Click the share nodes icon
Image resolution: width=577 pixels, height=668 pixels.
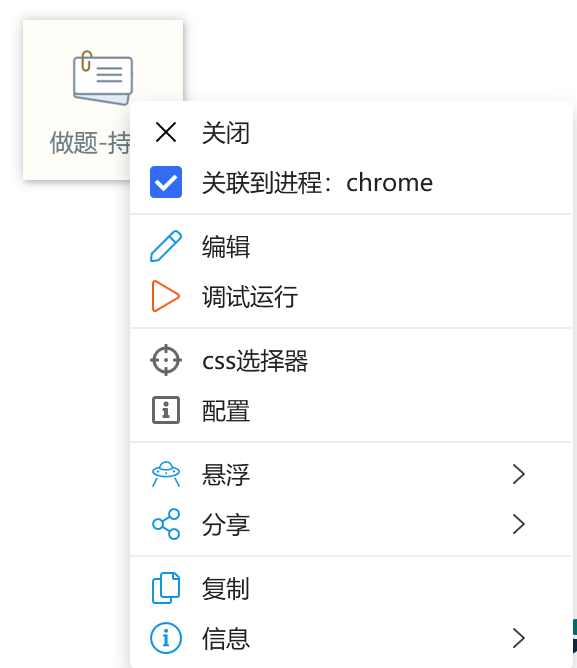point(166,524)
